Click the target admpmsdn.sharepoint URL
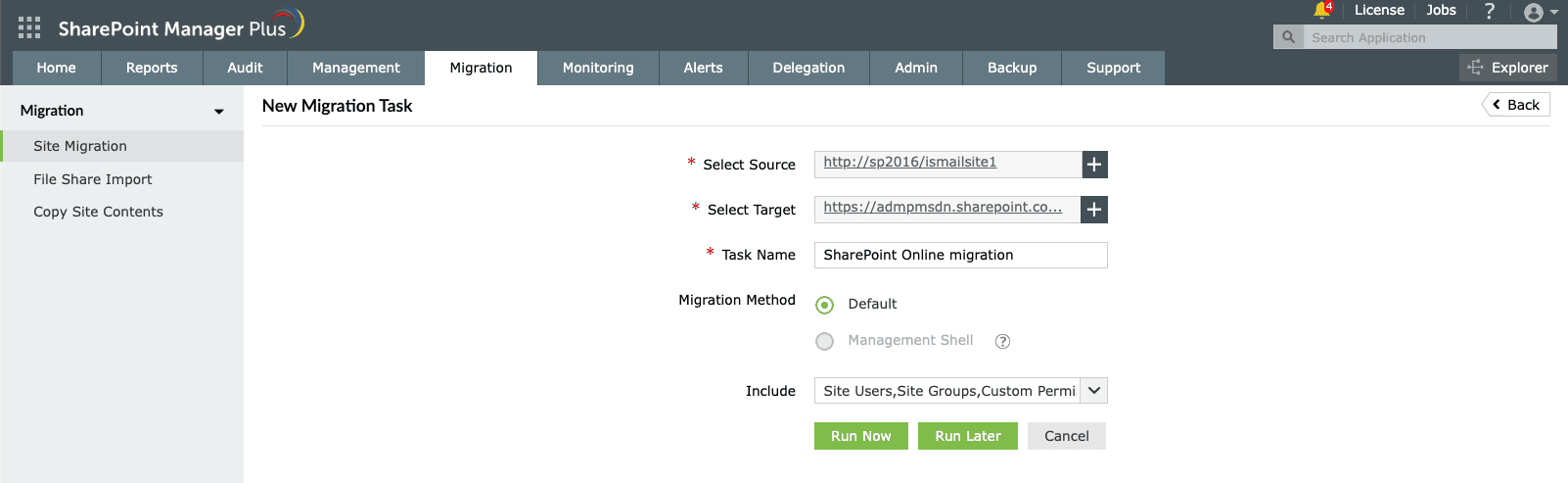 pos(943,208)
